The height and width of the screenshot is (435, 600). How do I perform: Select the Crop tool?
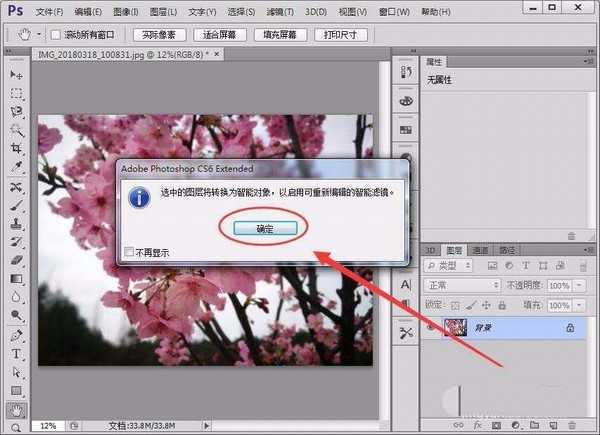click(x=16, y=148)
